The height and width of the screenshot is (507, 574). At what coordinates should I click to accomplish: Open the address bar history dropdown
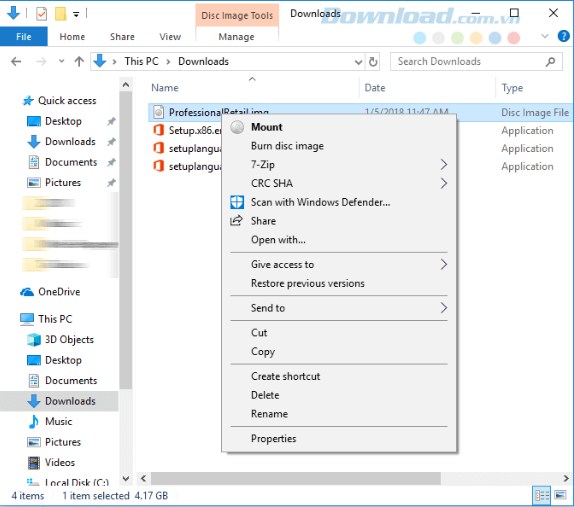[358, 62]
